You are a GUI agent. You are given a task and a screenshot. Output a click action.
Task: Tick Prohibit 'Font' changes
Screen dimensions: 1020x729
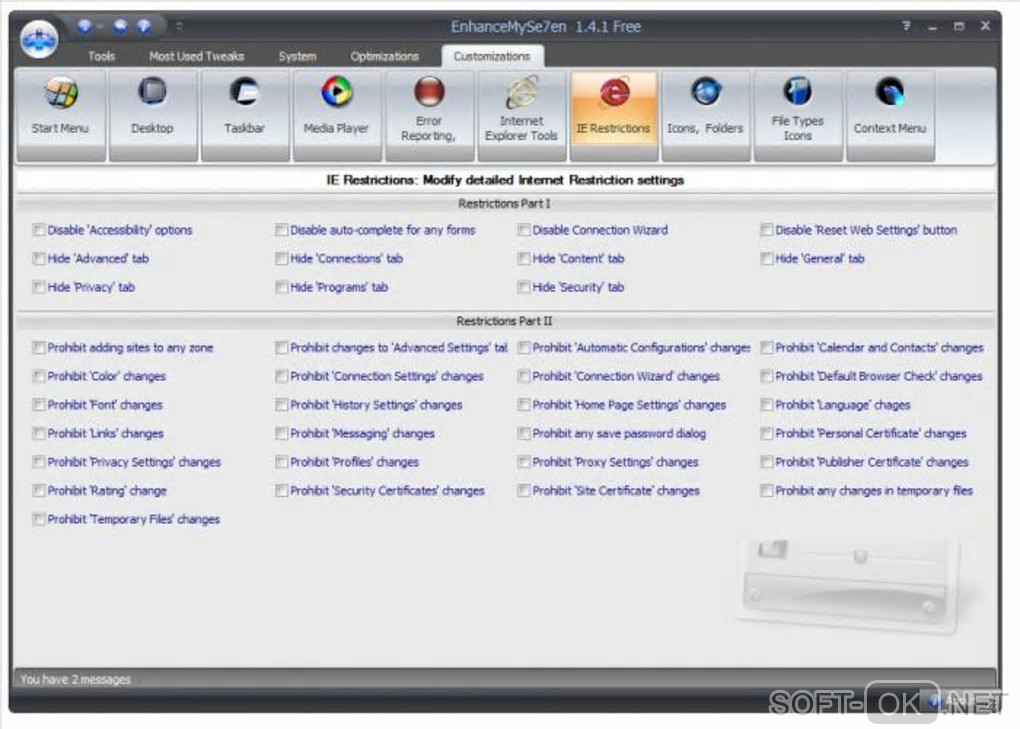click(38, 404)
